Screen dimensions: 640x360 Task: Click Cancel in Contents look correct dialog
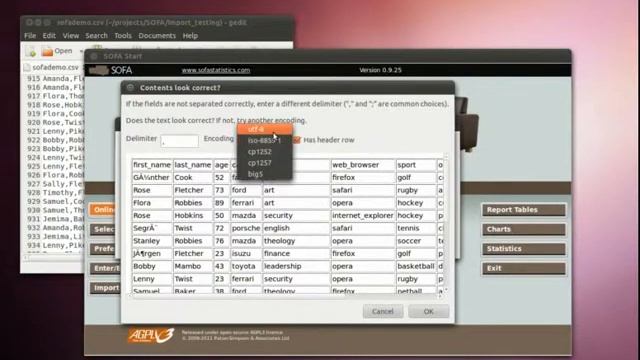(383, 311)
